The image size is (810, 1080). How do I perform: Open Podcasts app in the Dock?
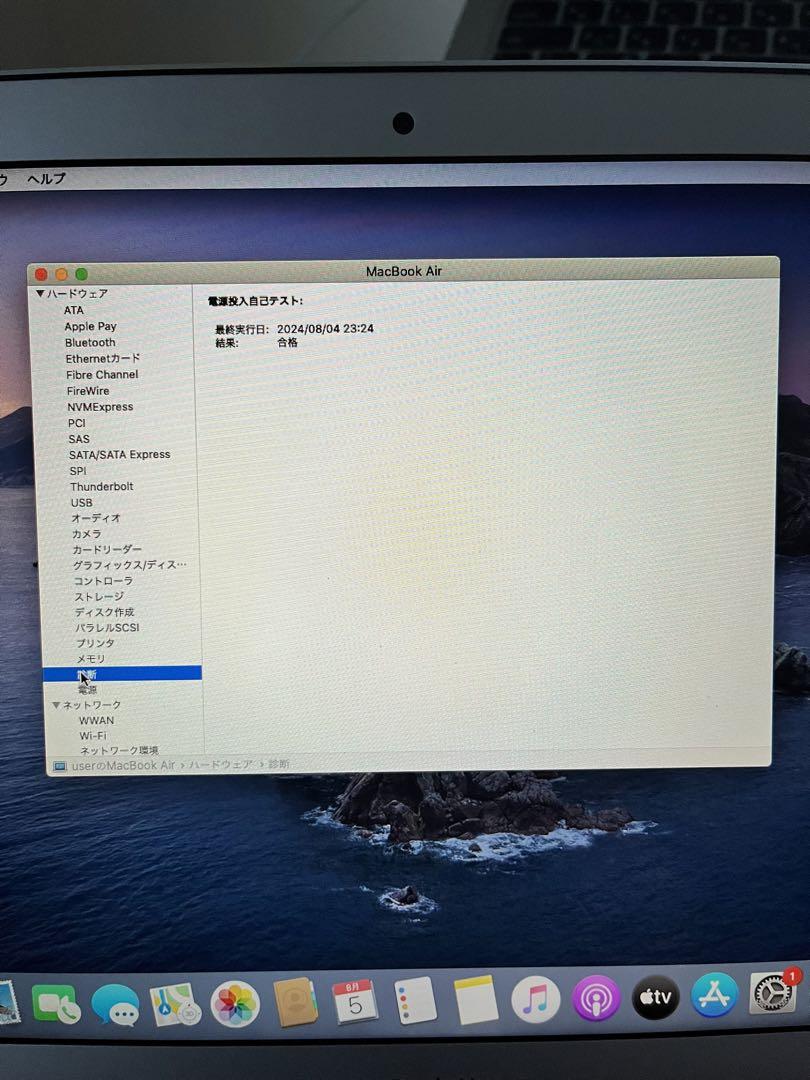[x=596, y=997]
